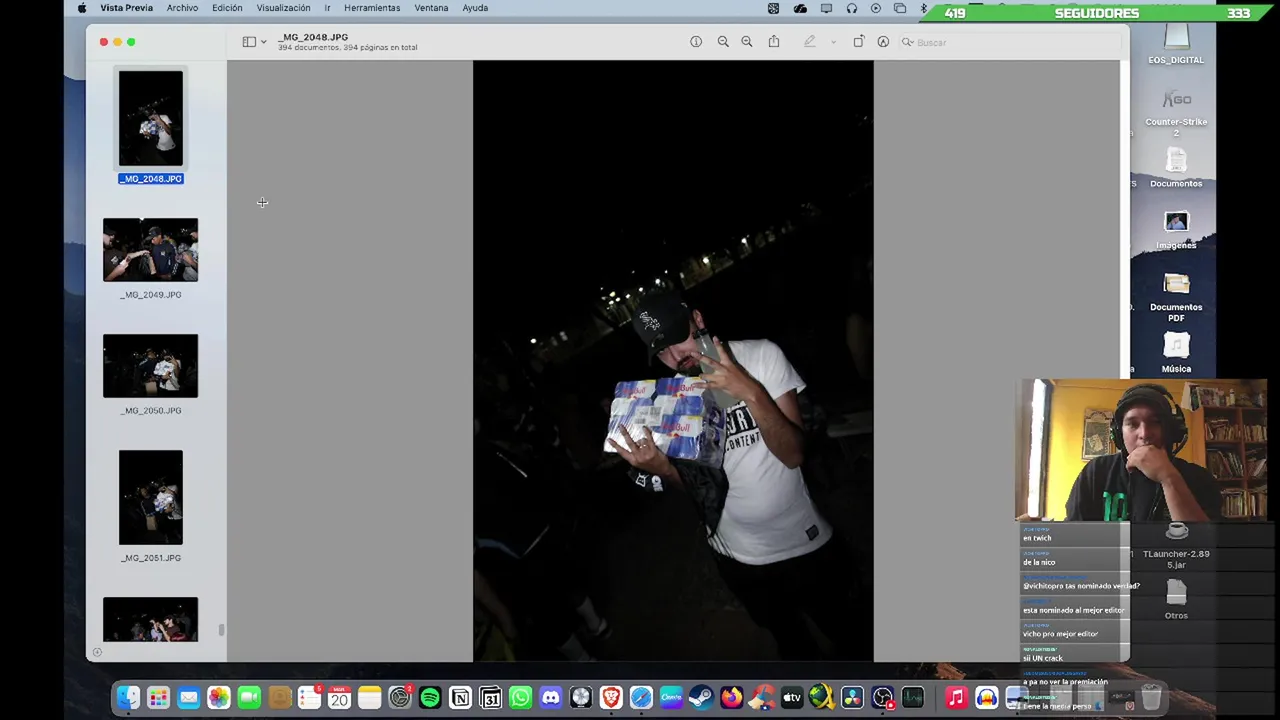Open Brave browser from the Dock
The image size is (1280, 720).
pos(611,698)
